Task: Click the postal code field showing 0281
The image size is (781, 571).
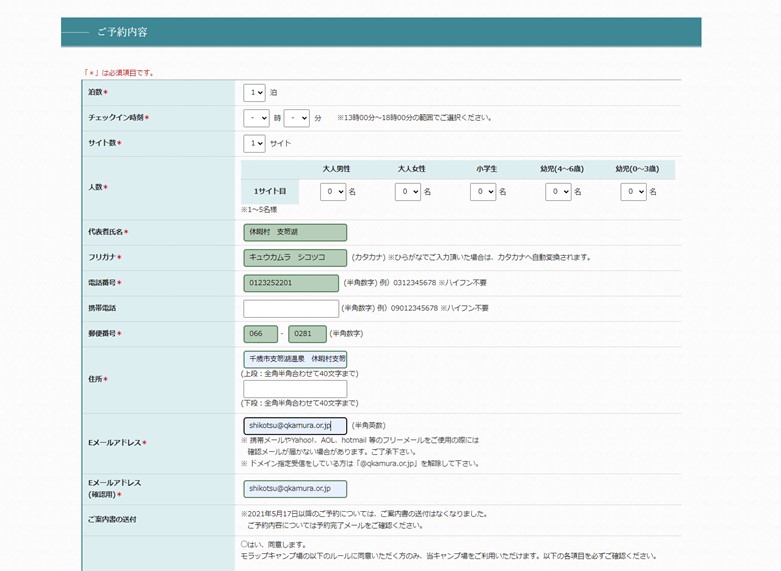Action: click(x=307, y=334)
